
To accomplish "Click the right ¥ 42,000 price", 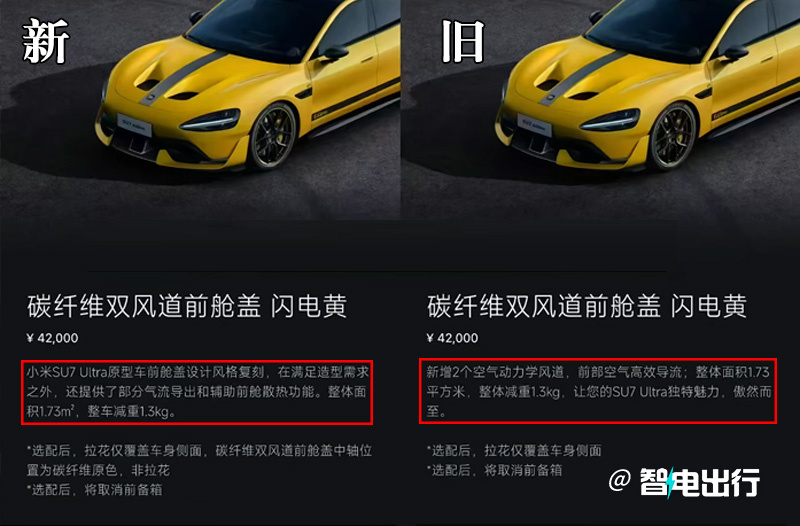I will click(453, 338).
